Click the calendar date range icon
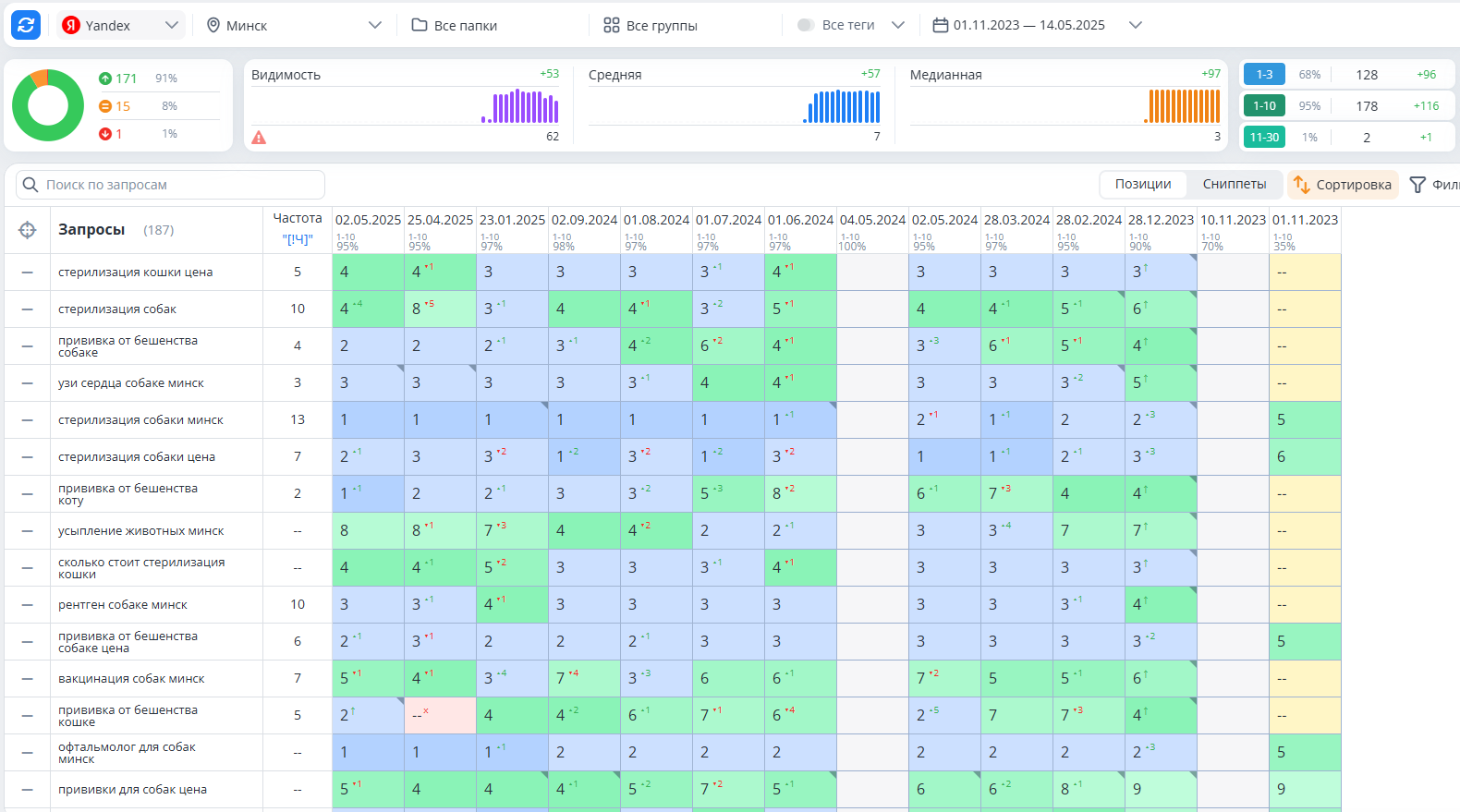The image size is (1460, 812). click(941, 25)
